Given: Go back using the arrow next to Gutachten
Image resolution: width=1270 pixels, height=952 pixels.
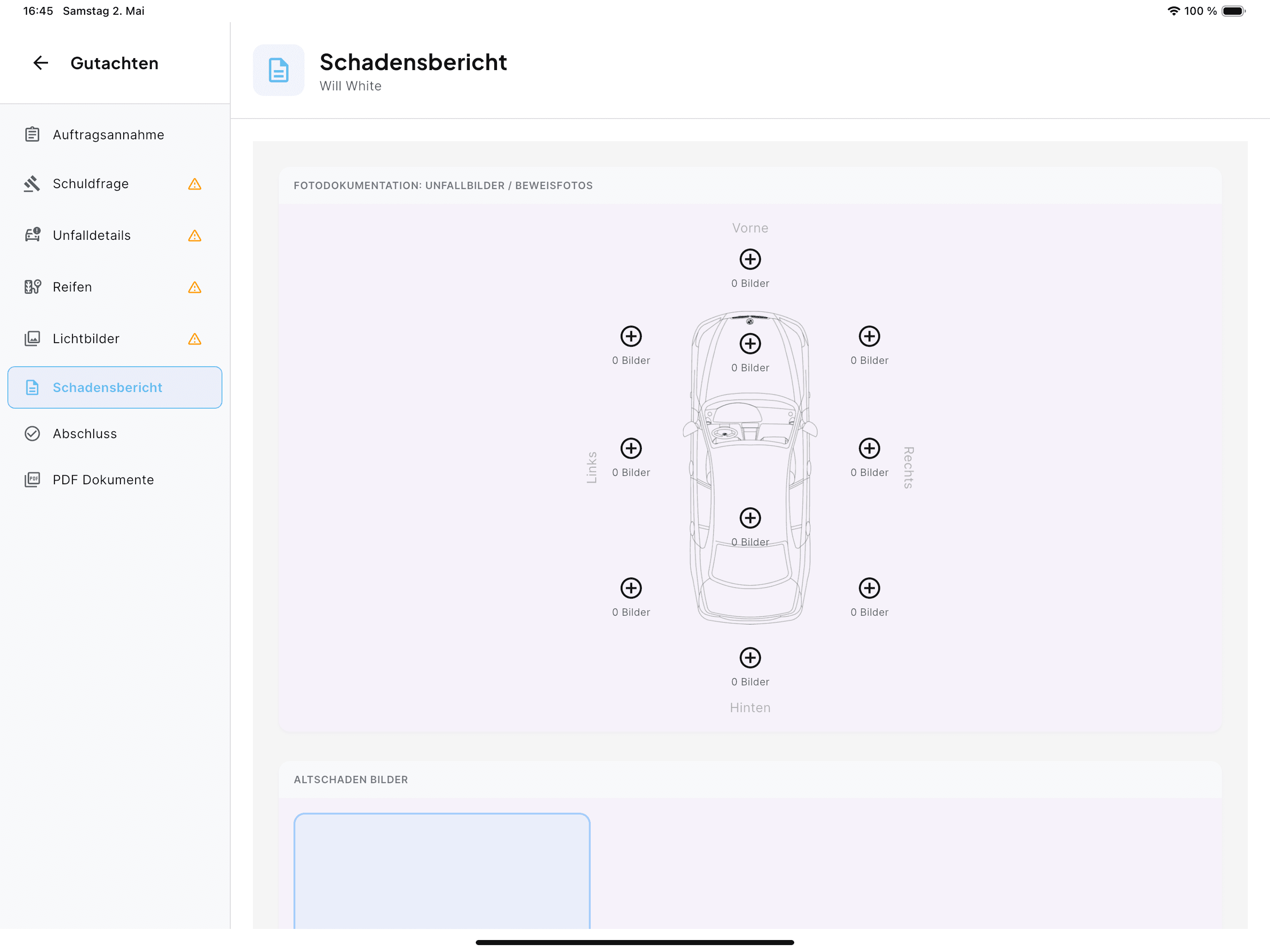Looking at the screenshot, I should point(41,63).
